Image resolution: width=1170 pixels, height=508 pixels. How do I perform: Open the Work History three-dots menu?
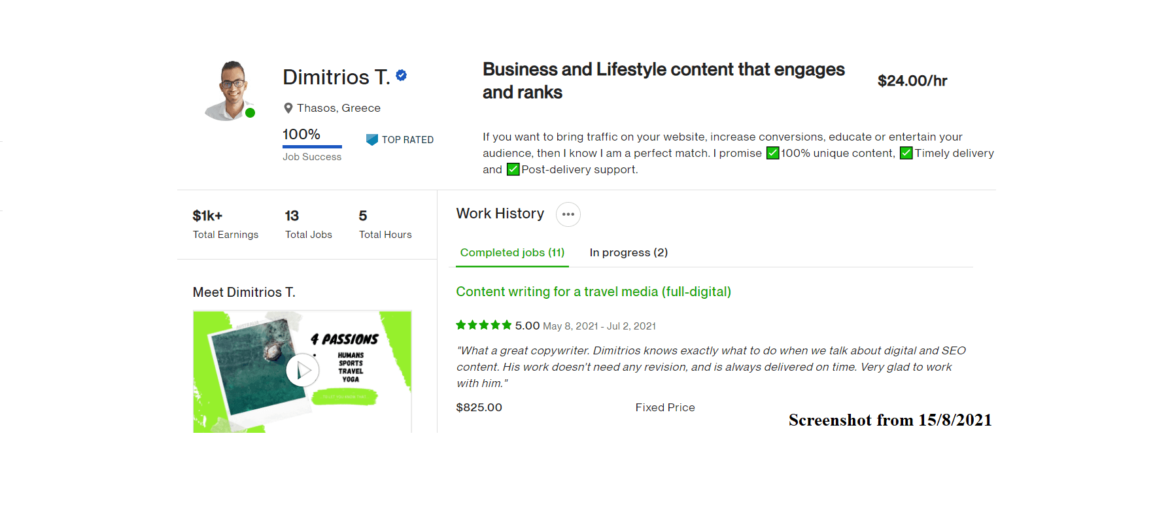click(x=568, y=214)
